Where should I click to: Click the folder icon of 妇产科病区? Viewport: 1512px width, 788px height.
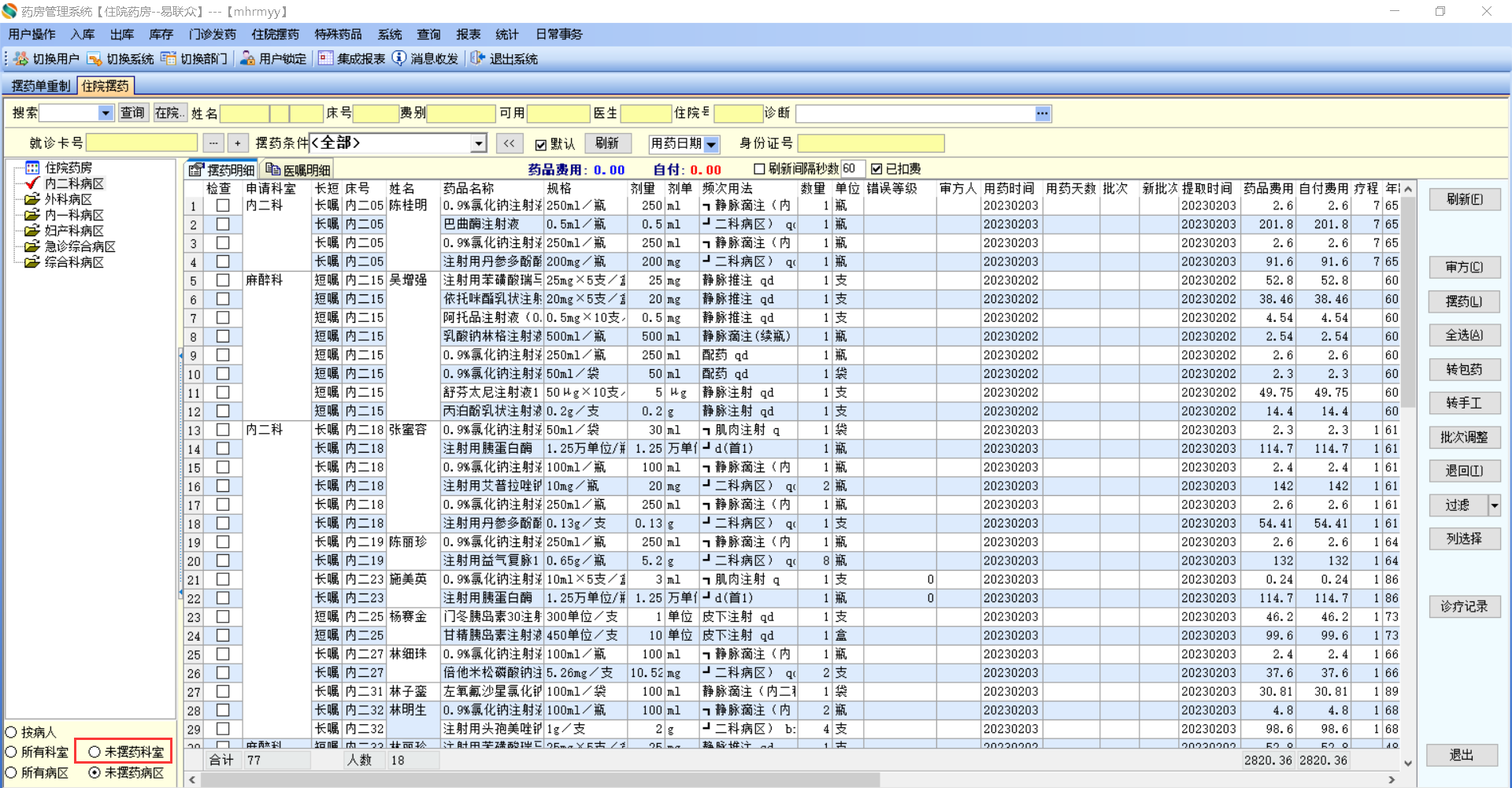coord(32,231)
